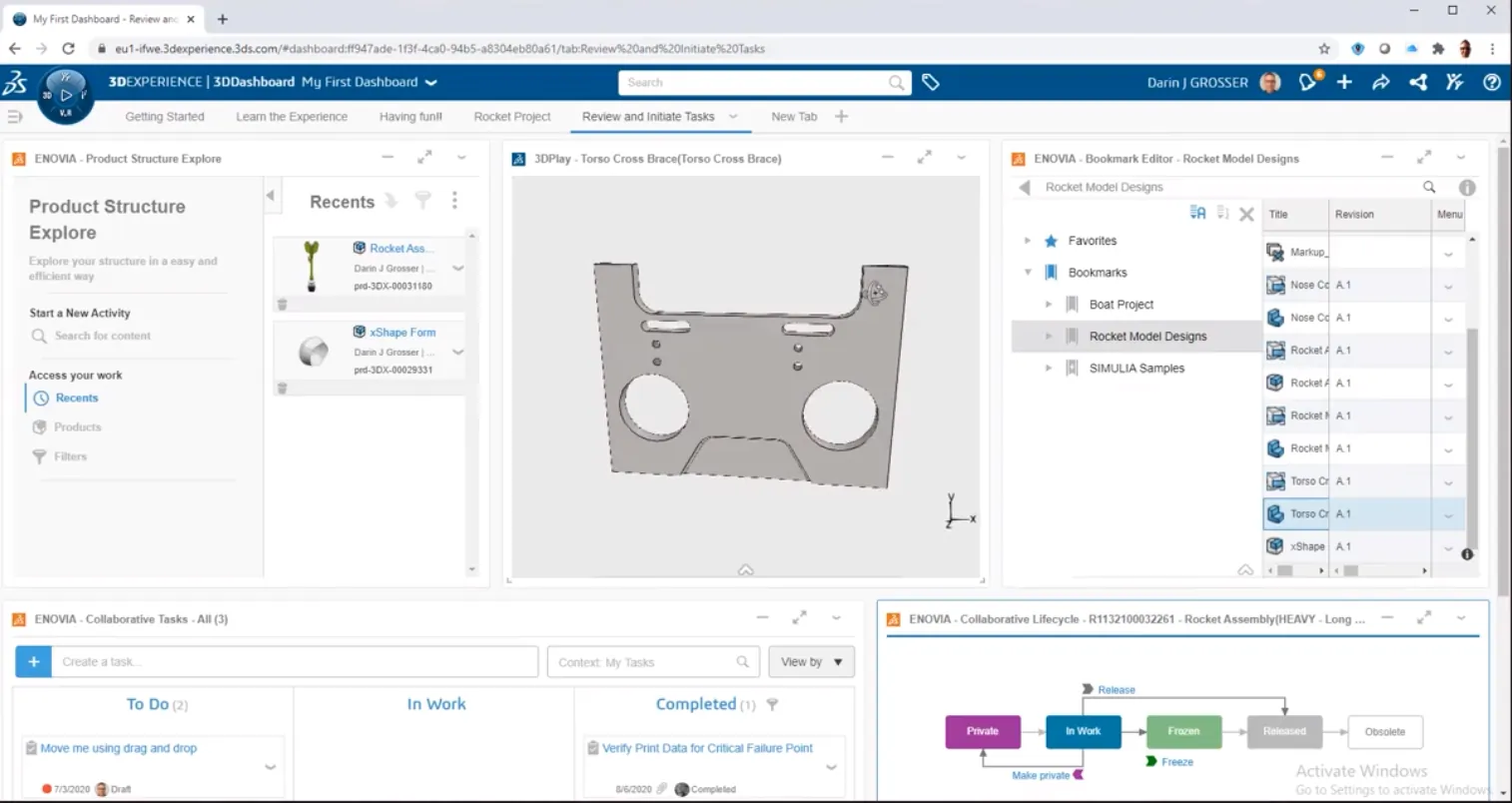
Task: Switch to the New Tab tab
Action: tap(794, 117)
